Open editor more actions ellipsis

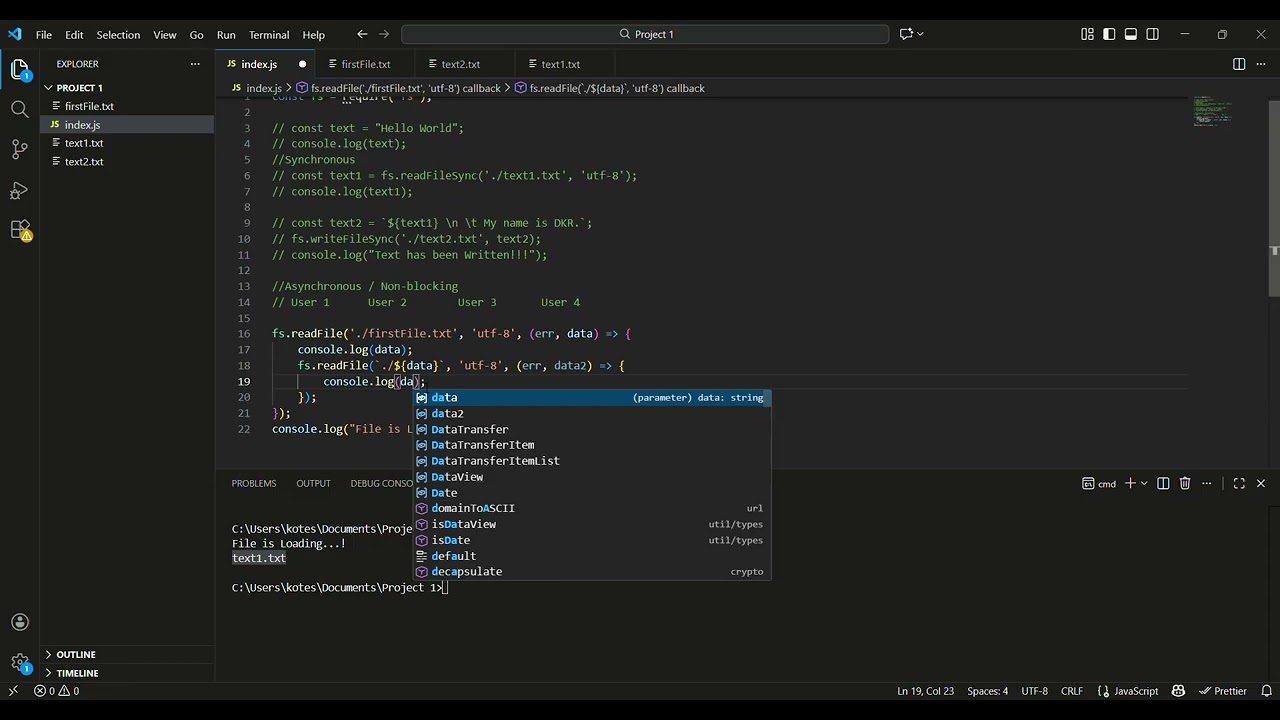[1261, 64]
